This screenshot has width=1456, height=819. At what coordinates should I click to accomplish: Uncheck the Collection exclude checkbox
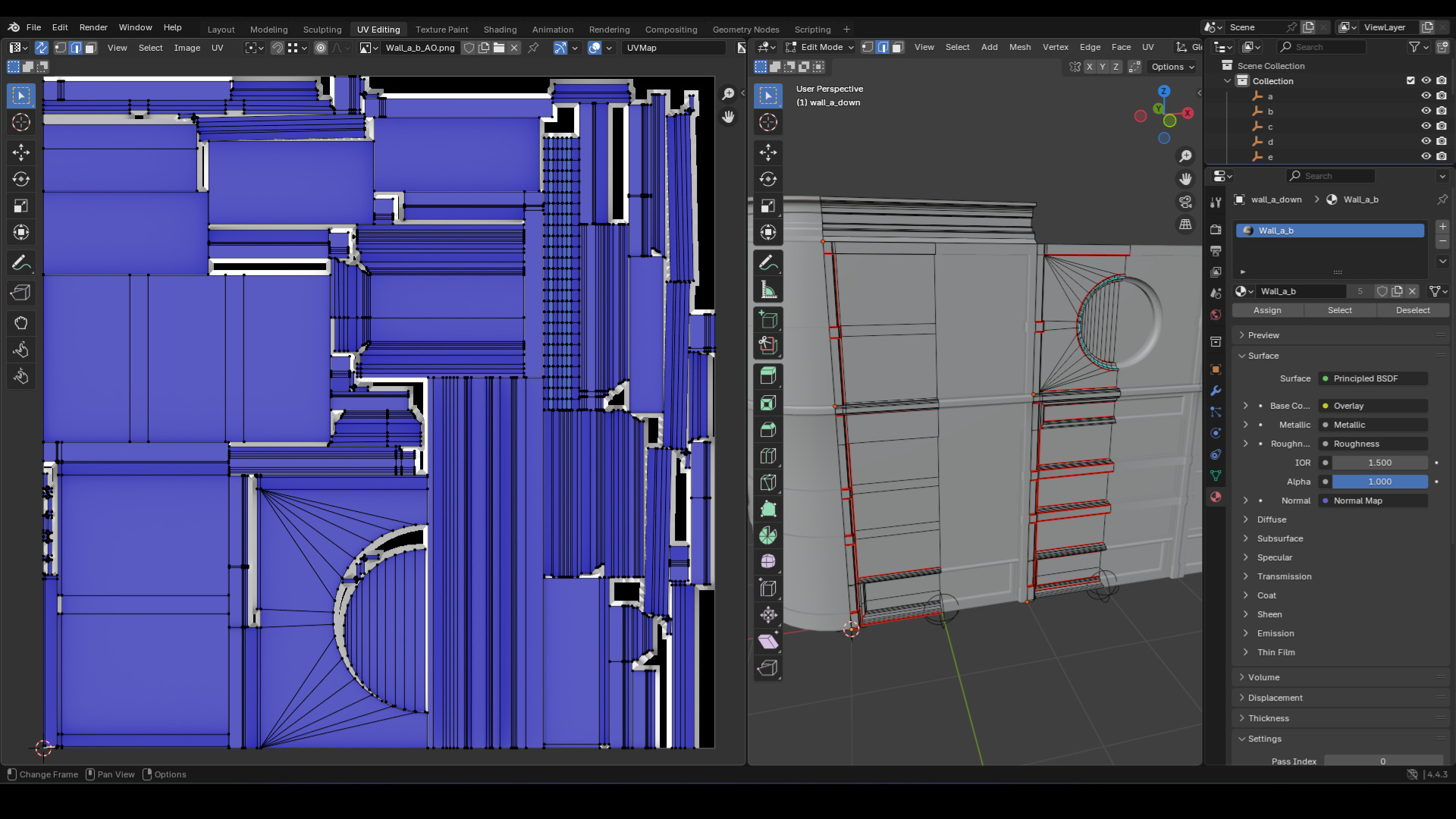click(x=1410, y=81)
